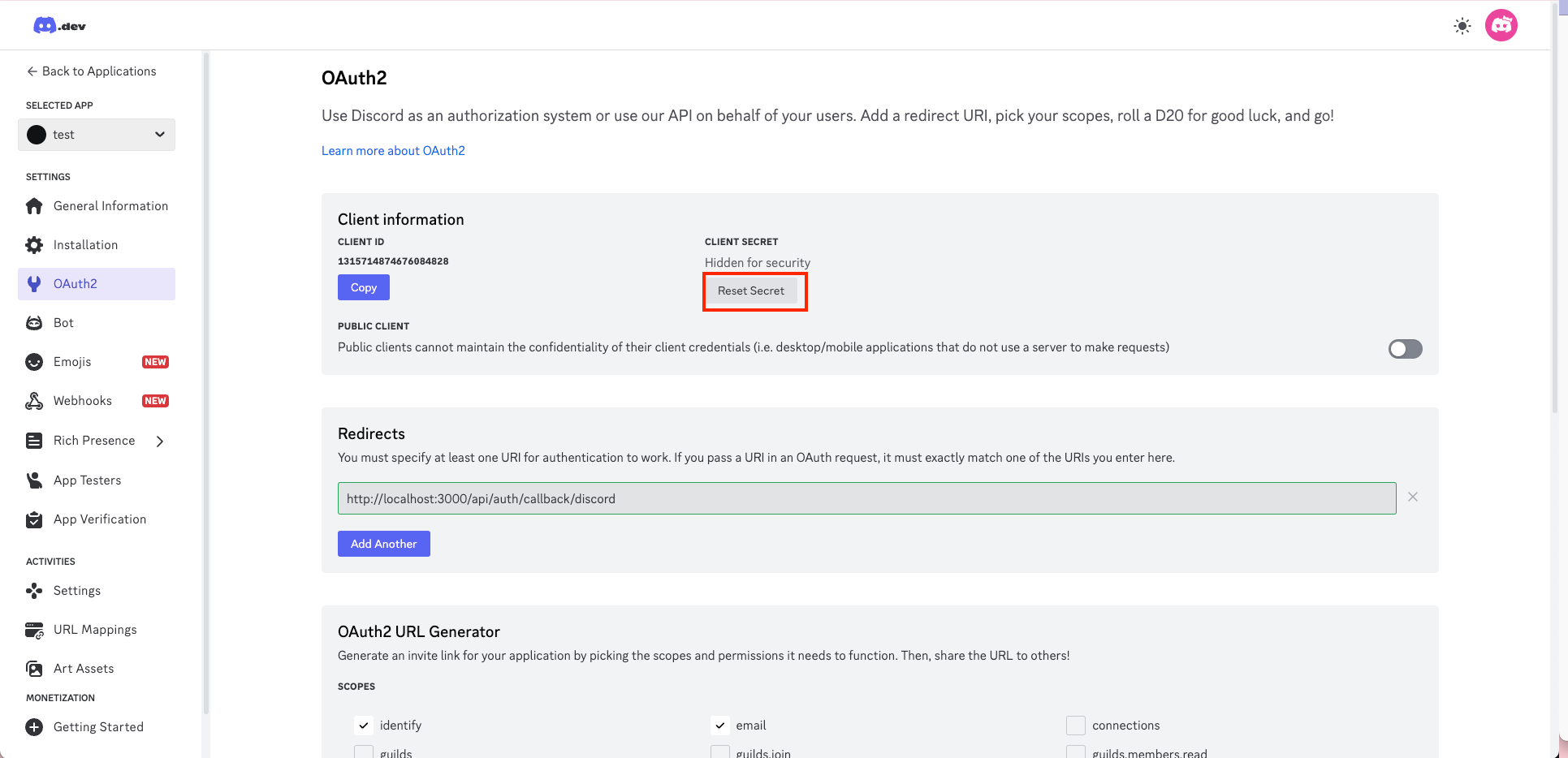Open Art Assets under Activities
Screen dimensions: 1568x758
coord(97,669)
